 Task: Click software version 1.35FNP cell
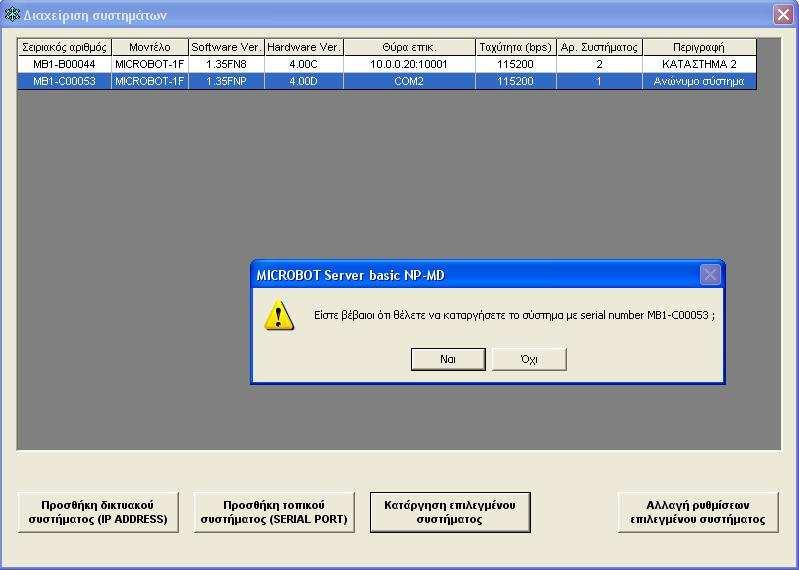(226, 81)
